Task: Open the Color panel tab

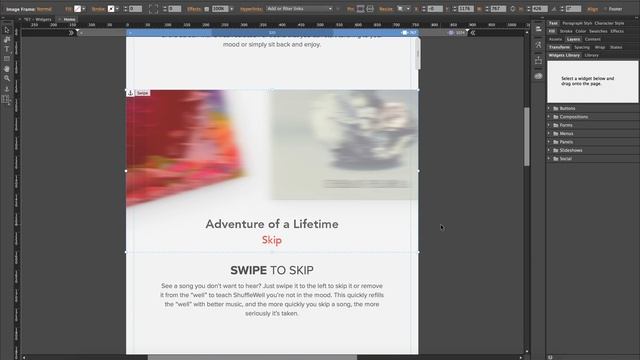Action: 580,31
